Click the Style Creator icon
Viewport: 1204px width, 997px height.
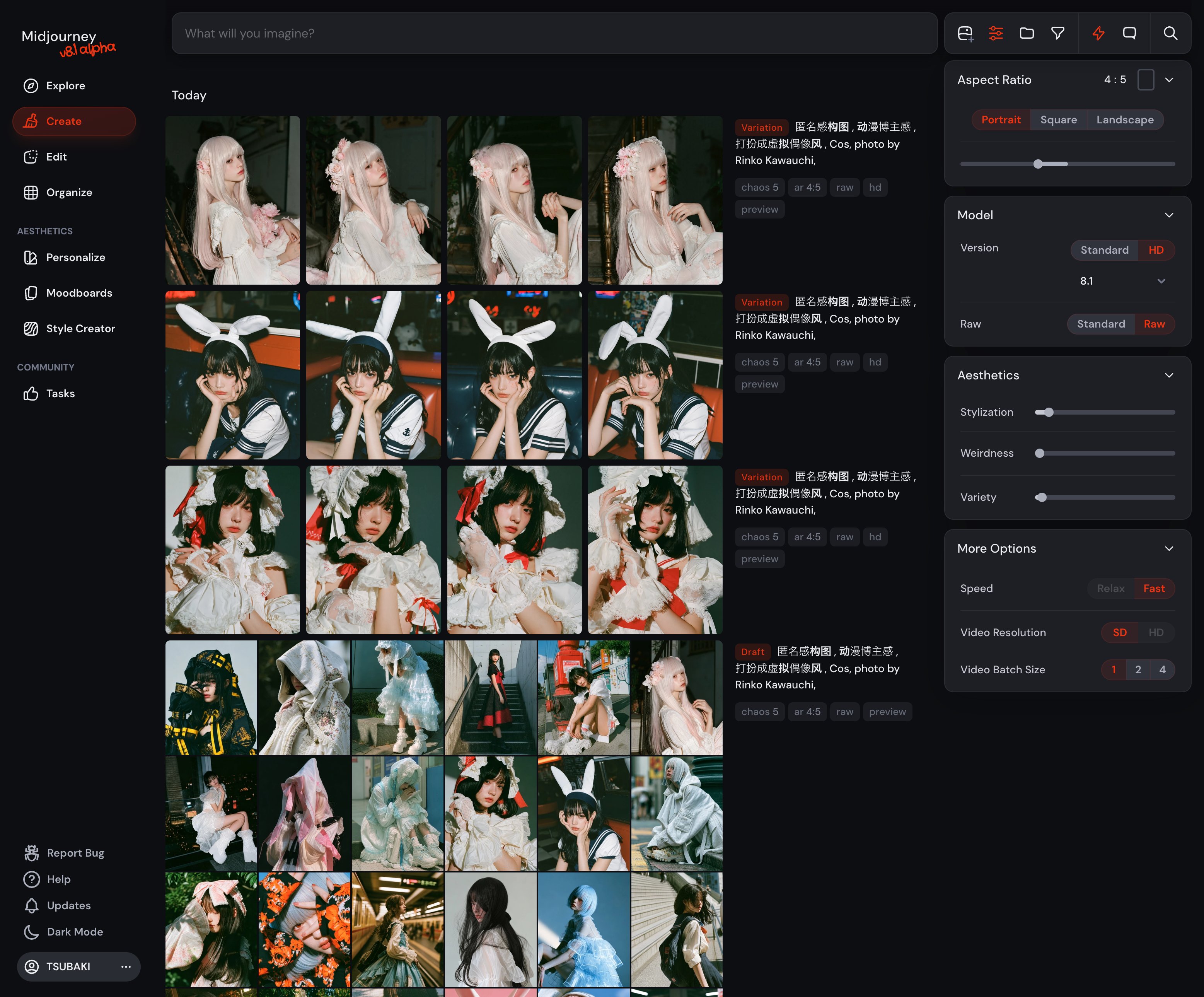click(31, 328)
